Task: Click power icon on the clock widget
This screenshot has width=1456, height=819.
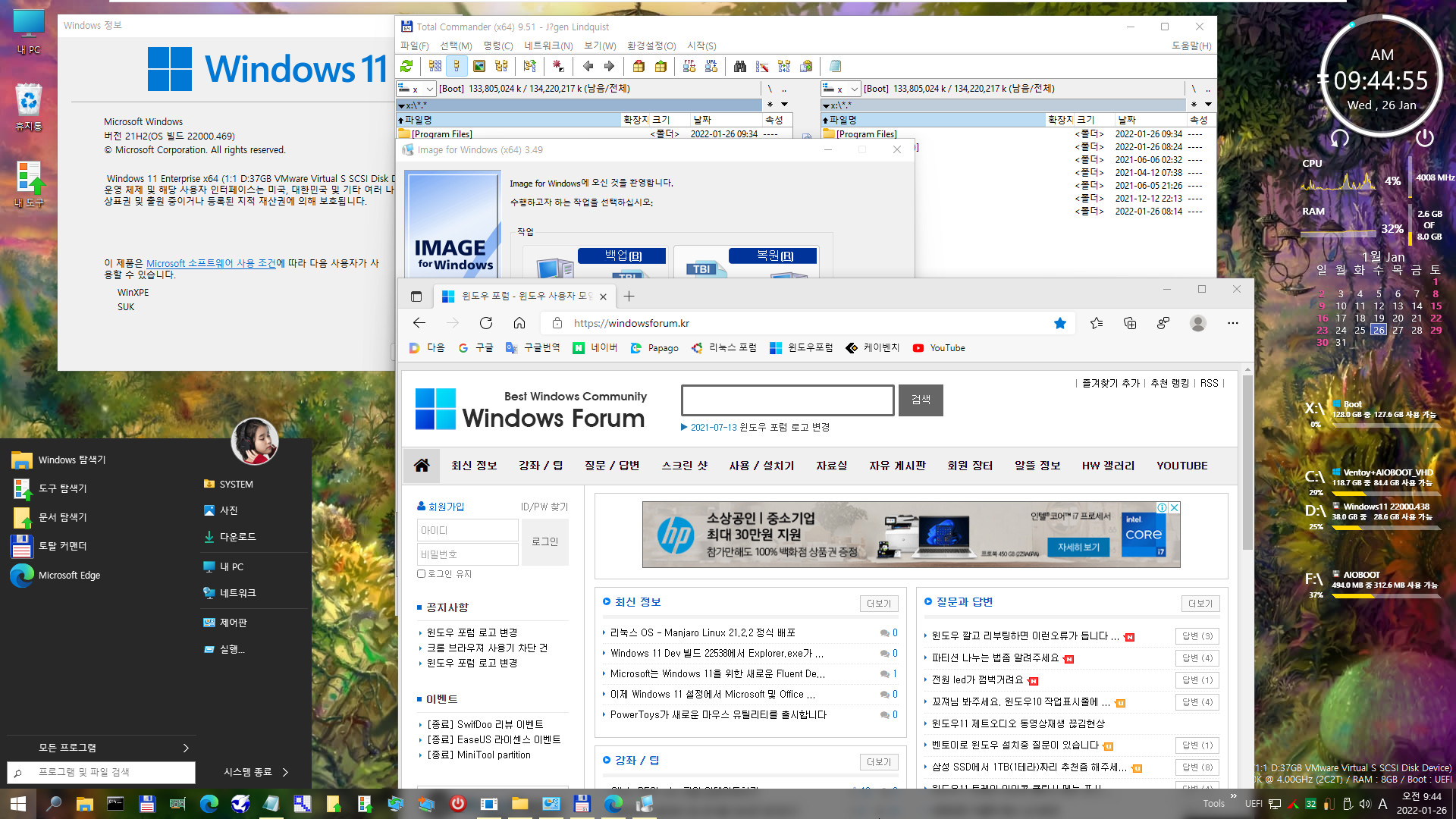Action: pyautogui.click(x=1425, y=138)
